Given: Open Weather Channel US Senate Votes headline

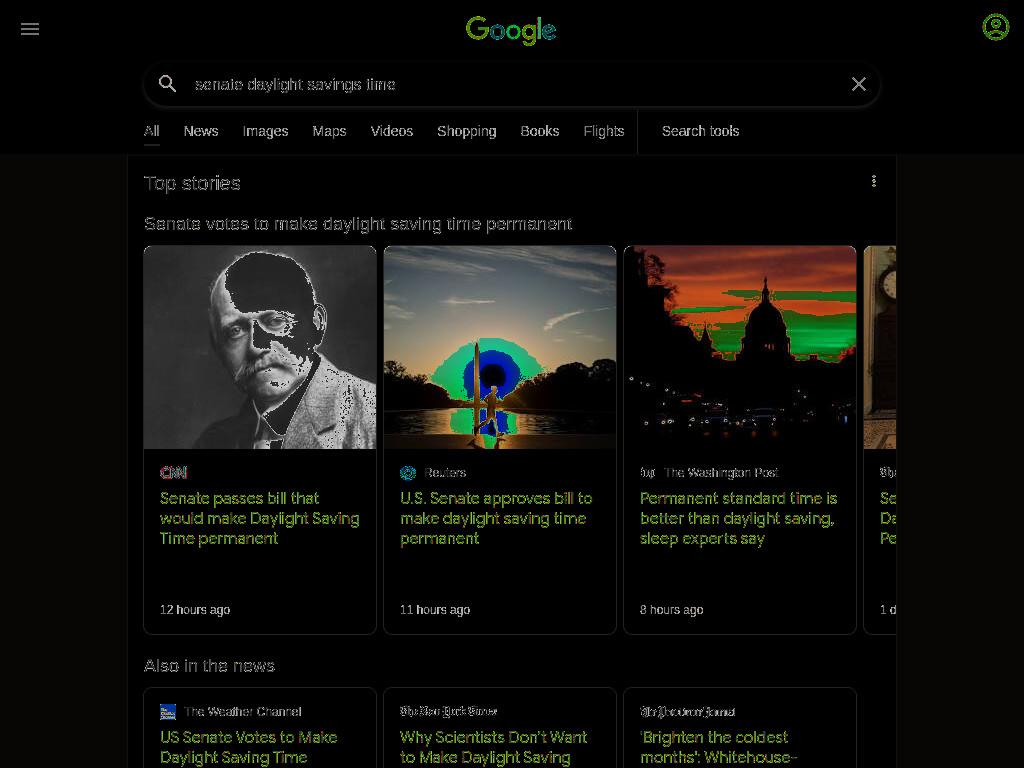Looking at the screenshot, I should pos(249,747).
